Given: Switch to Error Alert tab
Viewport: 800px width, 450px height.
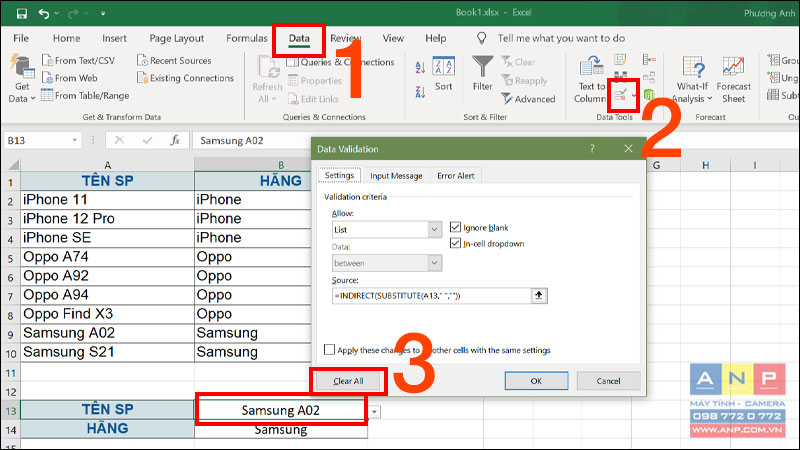Looking at the screenshot, I should click(x=456, y=176).
